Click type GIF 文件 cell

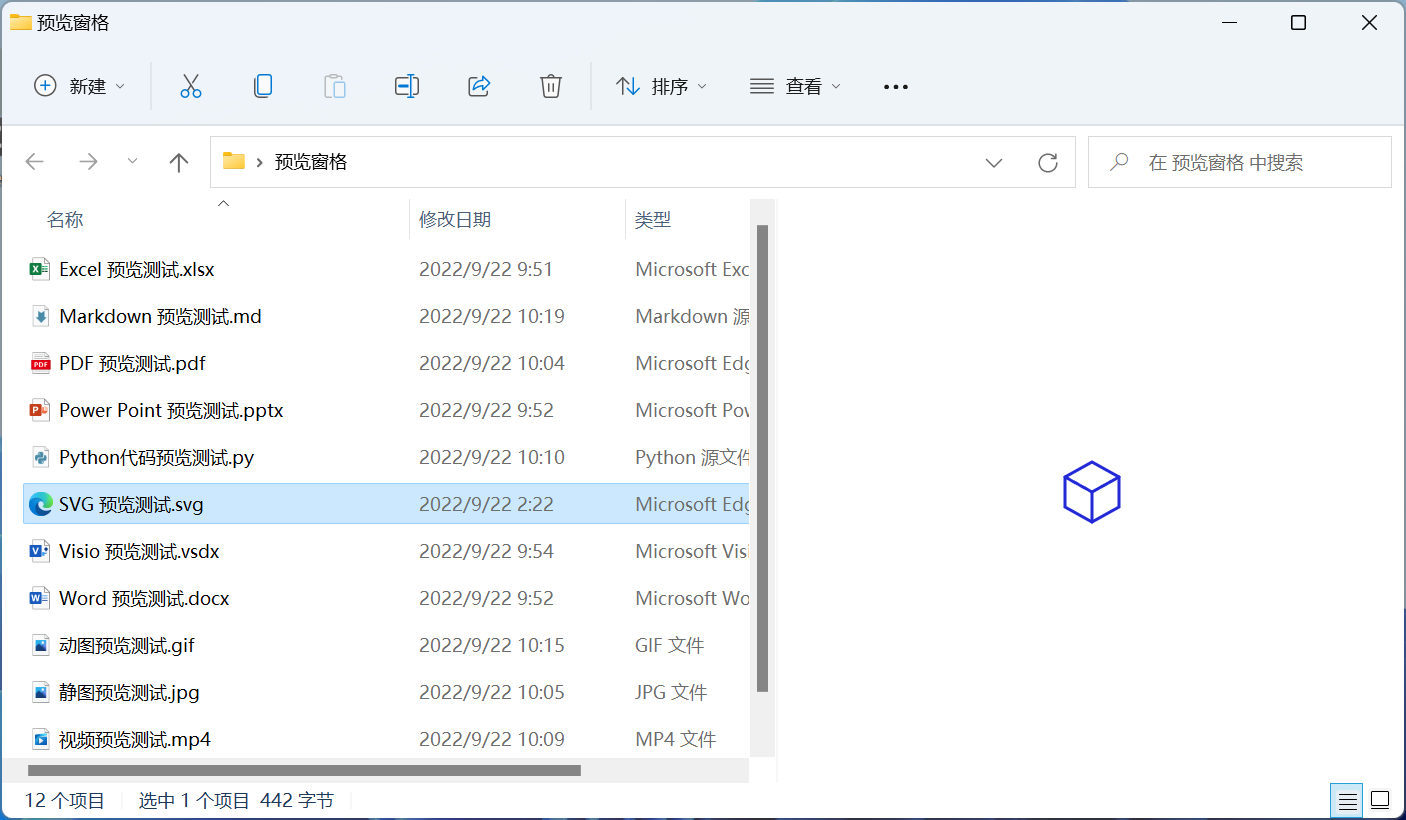pos(670,645)
